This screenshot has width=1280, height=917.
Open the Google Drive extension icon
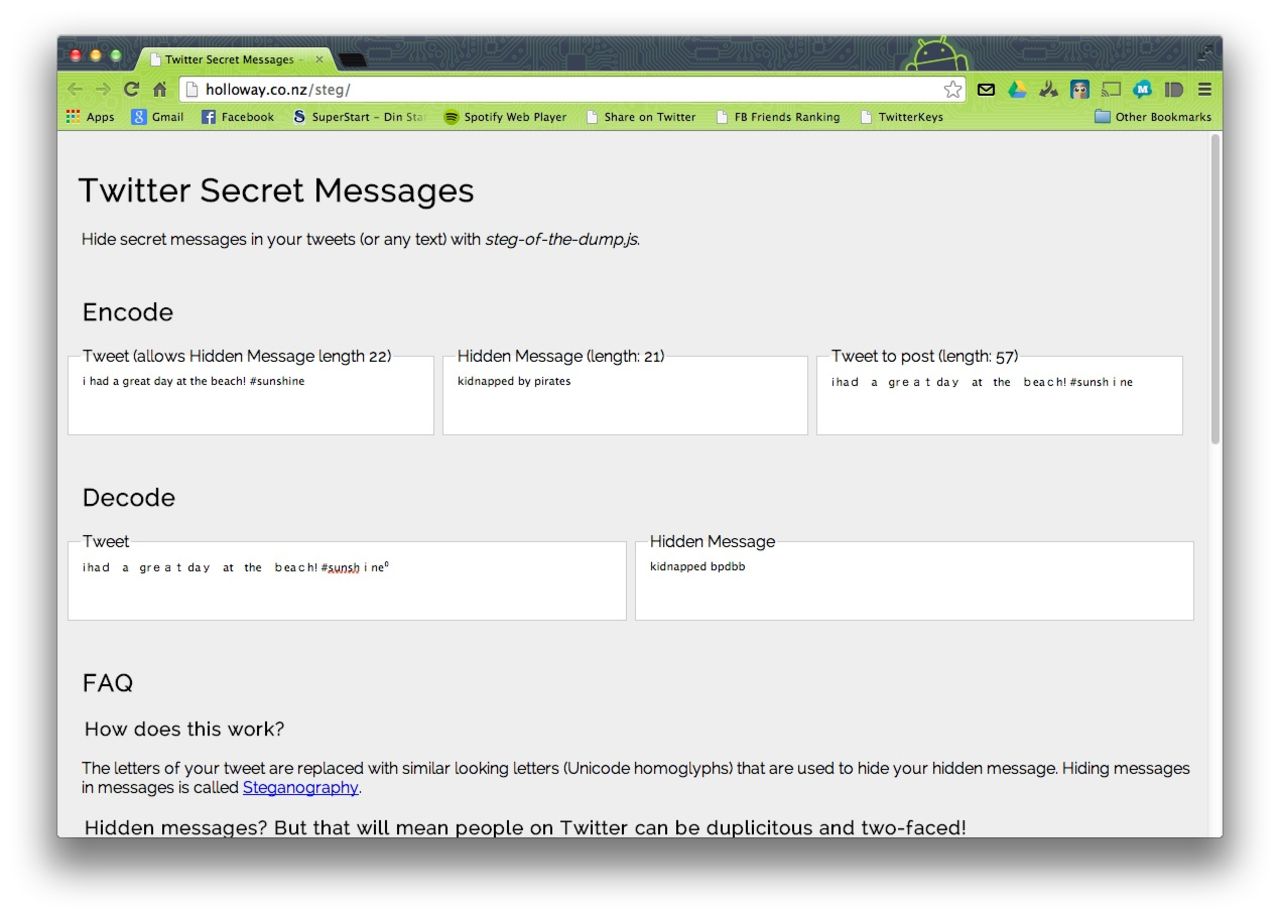pyautogui.click(x=1017, y=89)
